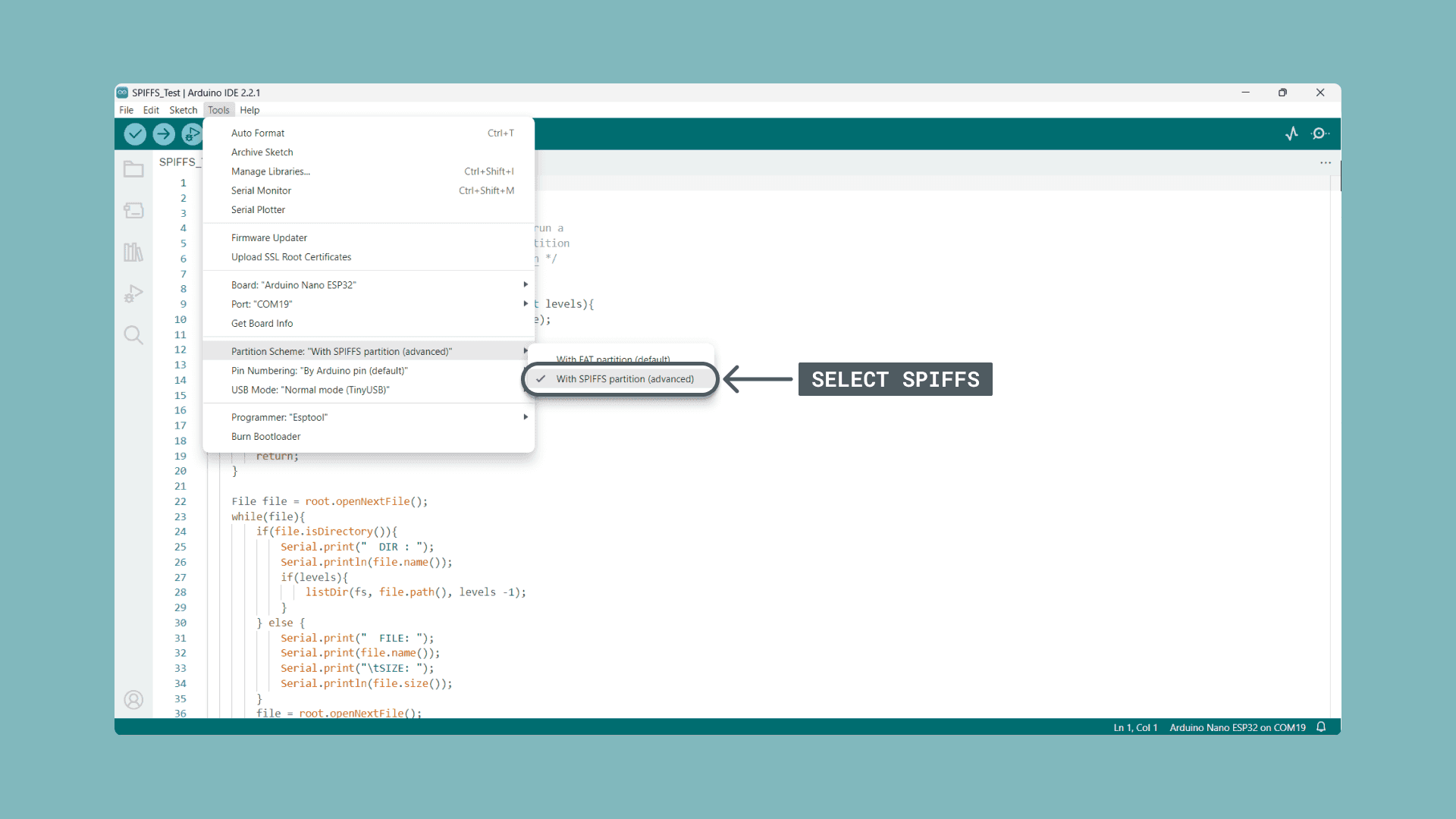
Task: Click the Upload arrow toolbar icon
Action: point(163,134)
